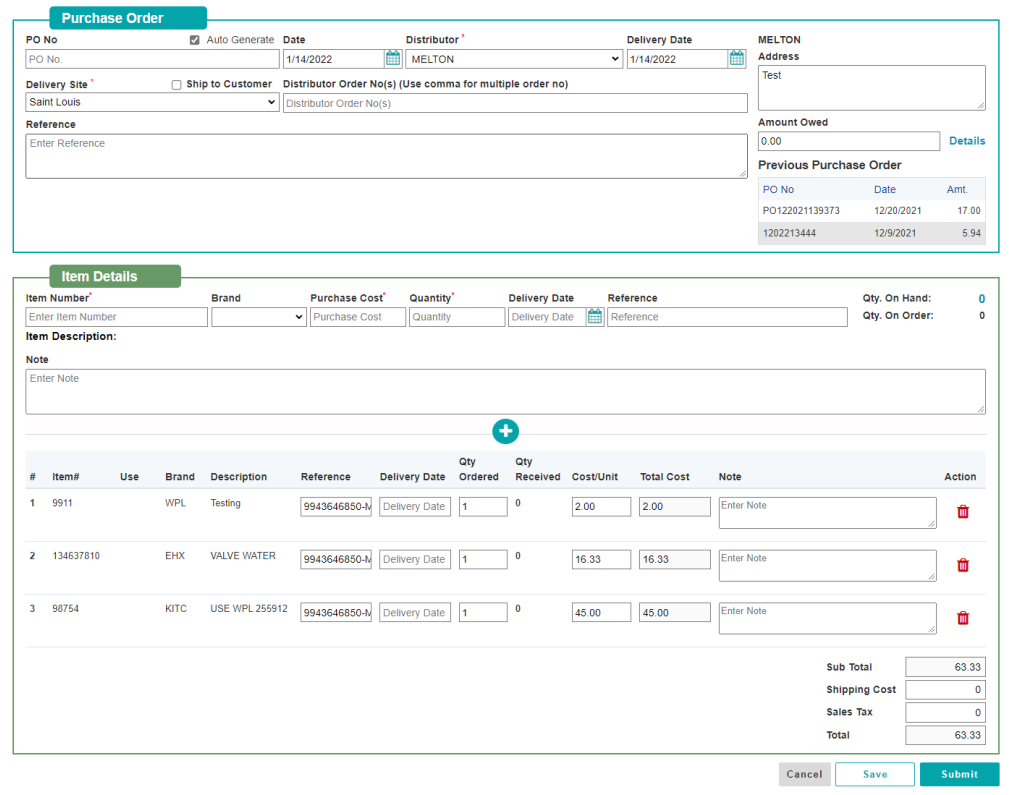Click the header Delivery Date field
Image resolution: width=1017 pixels, height=795 pixels.
pos(677,59)
